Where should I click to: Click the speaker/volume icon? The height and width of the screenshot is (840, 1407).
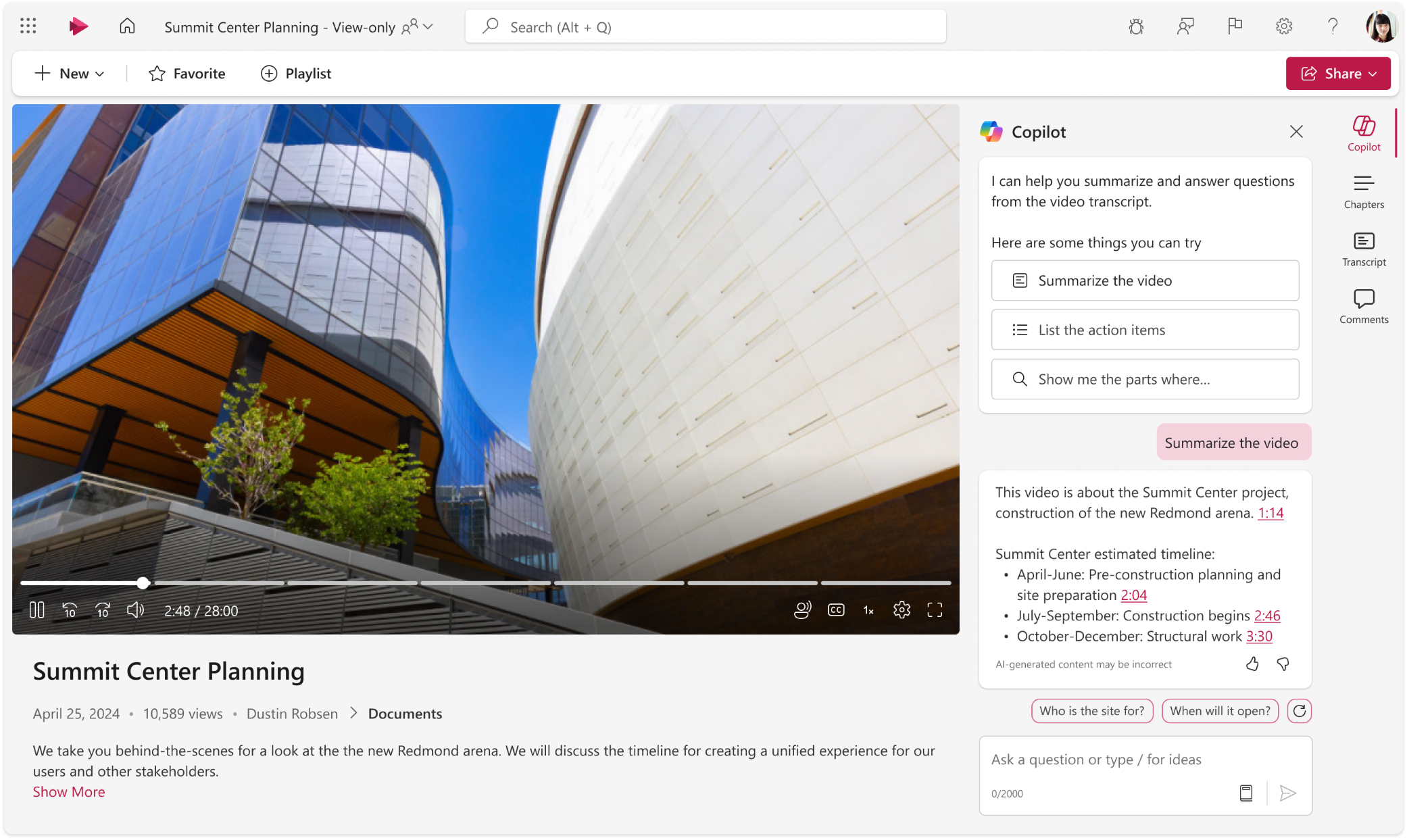[x=136, y=609]
